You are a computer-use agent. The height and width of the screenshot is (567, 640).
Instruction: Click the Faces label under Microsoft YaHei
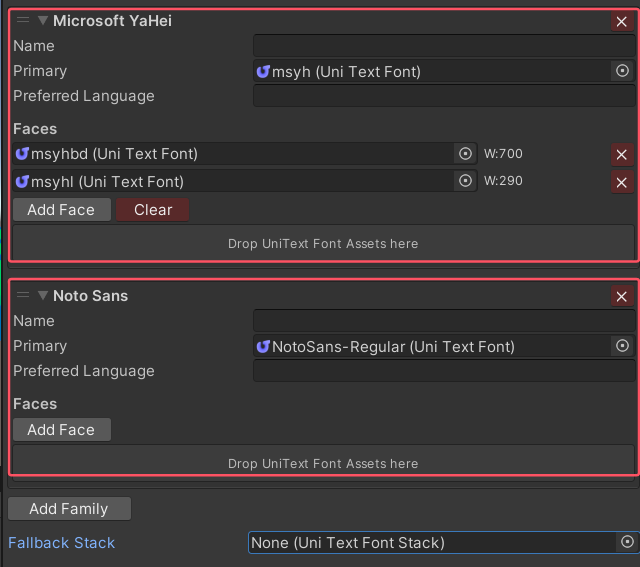click(x=35, y=129)
